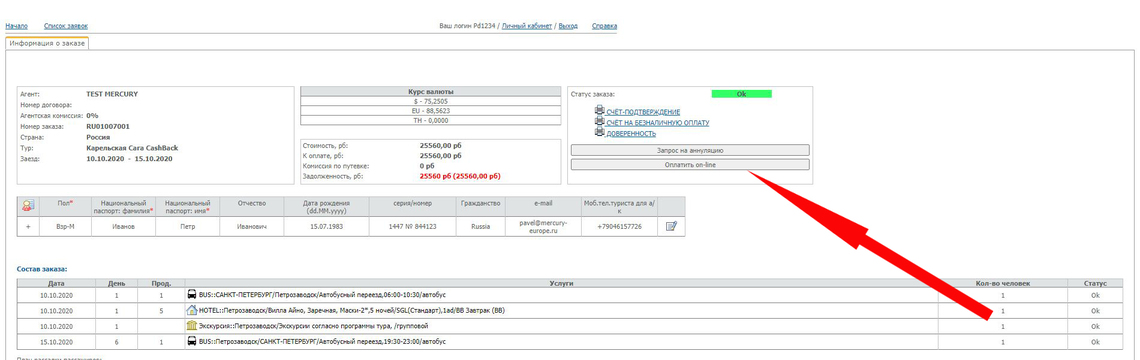Click the Экскурсии согласно программы тура text
The width and height of the screenshot is (1140, 360).
(314, 326)
